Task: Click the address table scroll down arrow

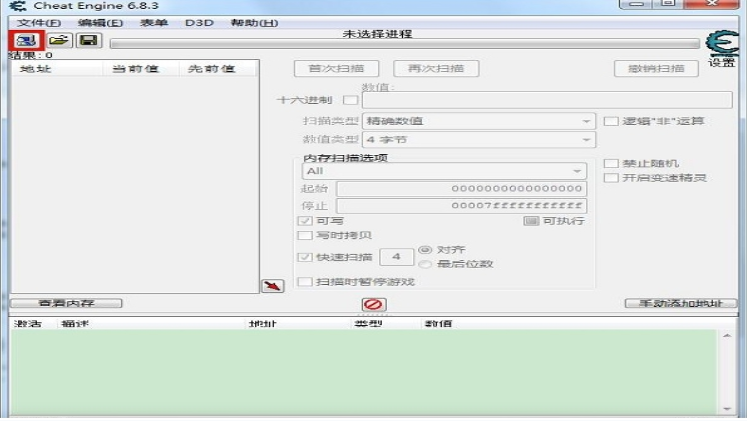Action: pos(727,409)
